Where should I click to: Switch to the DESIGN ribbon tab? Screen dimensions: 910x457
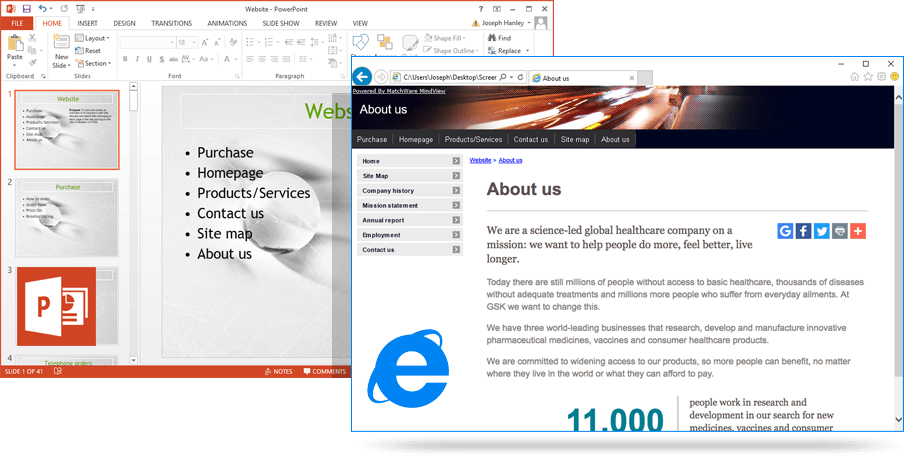click(x=124, y=23)
